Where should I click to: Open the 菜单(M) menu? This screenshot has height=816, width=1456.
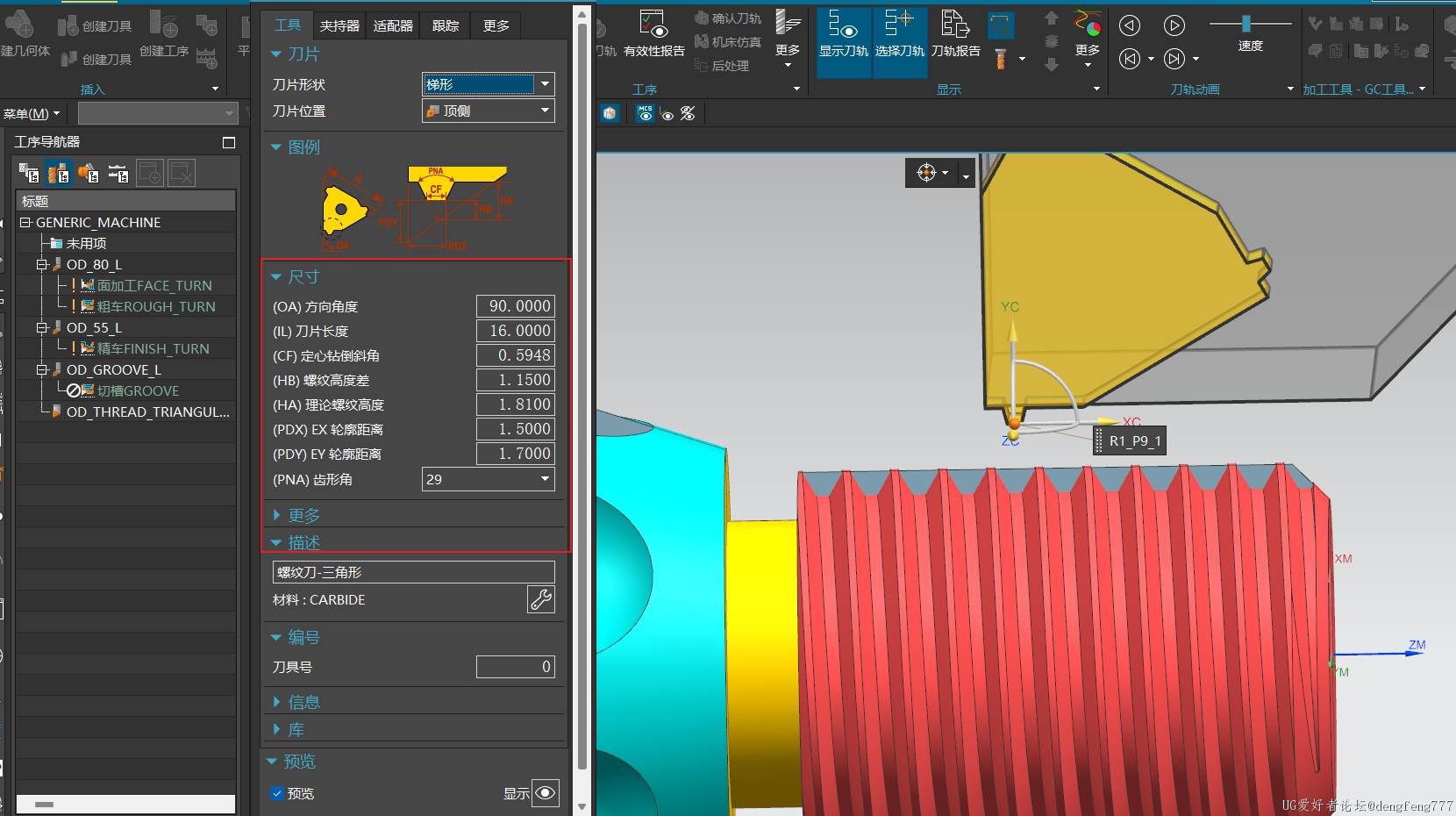click(x=32, y=113)
